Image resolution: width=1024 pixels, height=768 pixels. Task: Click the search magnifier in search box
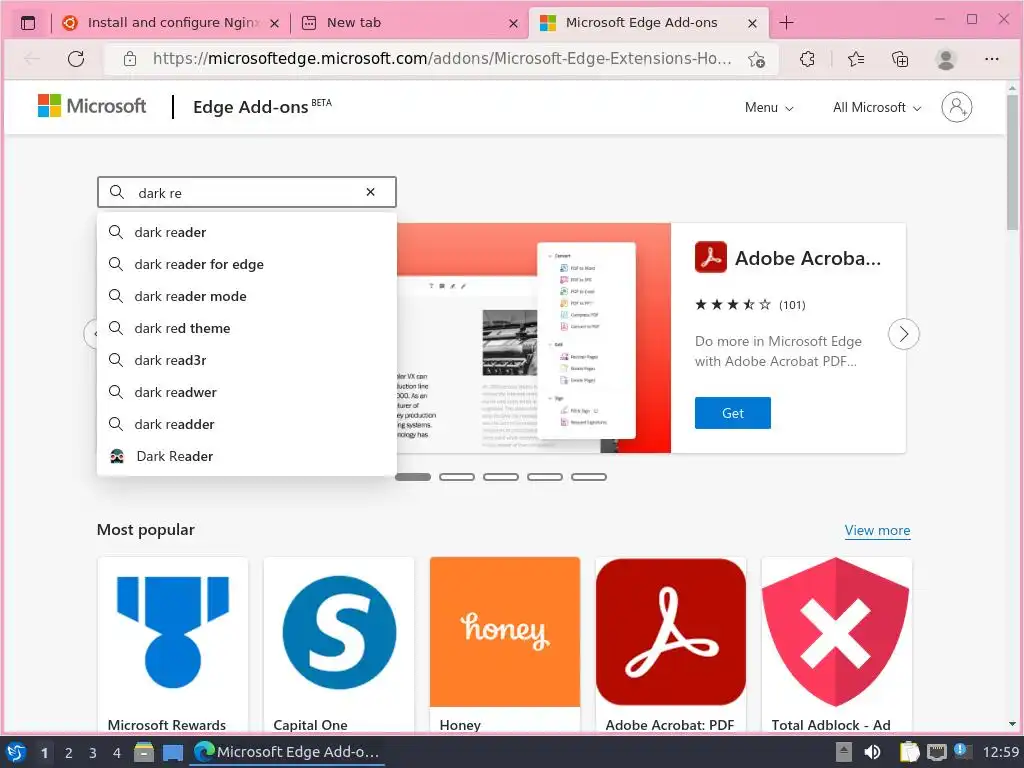(117, 192)
